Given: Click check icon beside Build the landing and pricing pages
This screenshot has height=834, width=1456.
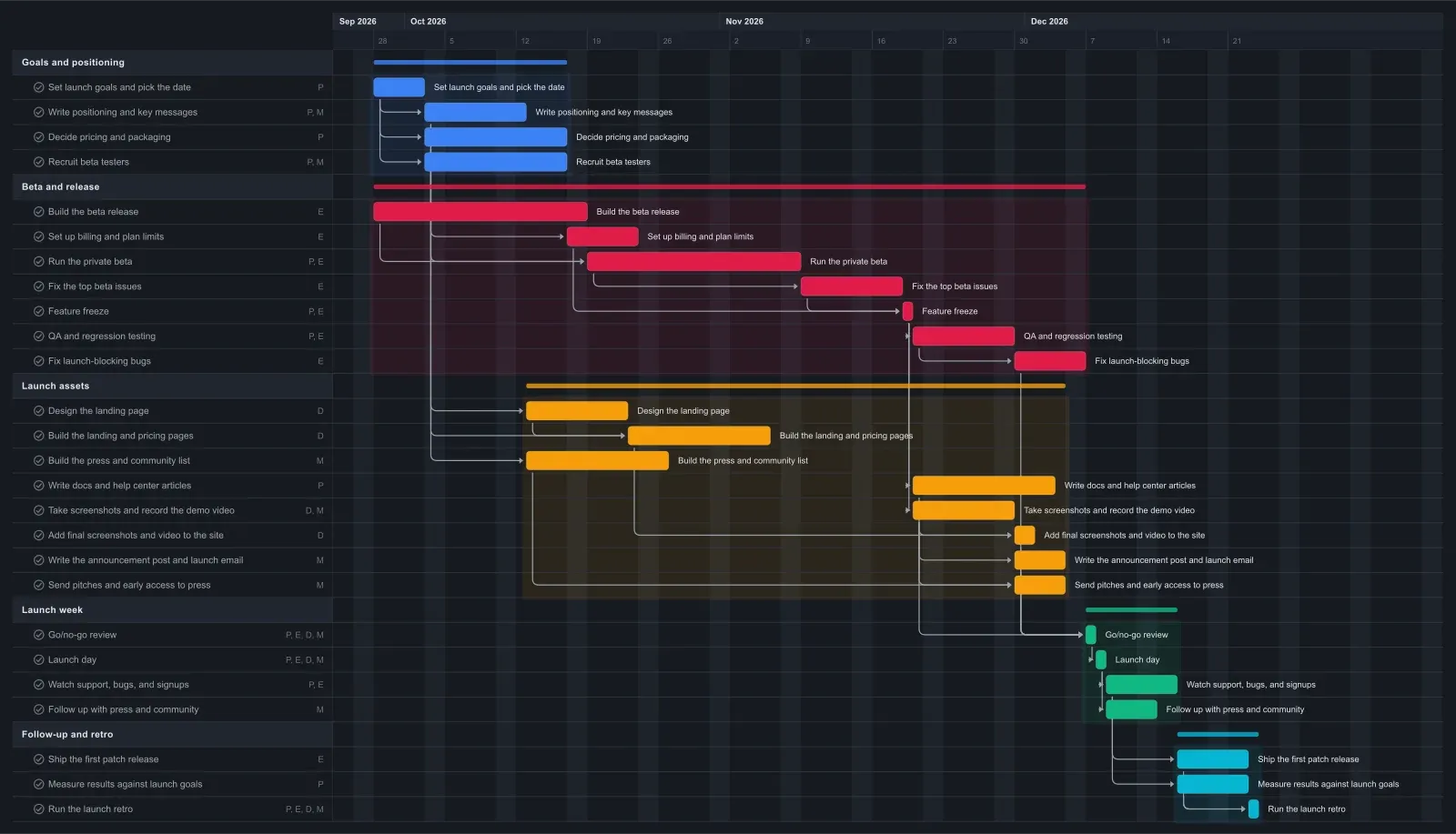Looking at the screenshot, I should 39,436.
